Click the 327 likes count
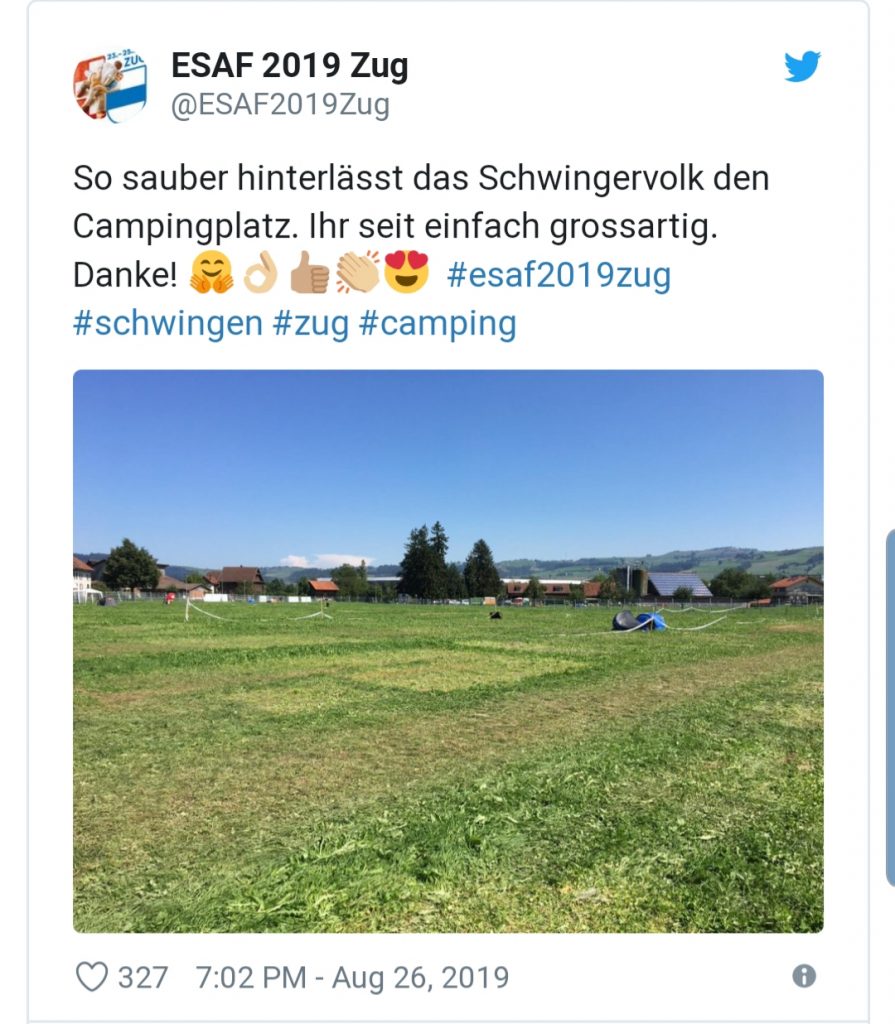 click(142, 978)
